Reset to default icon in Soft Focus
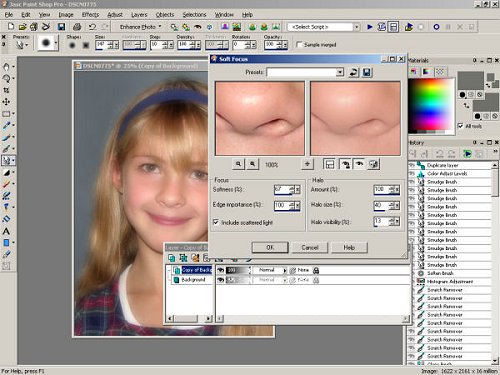The image size is (500, 375). tap(353, 72)
